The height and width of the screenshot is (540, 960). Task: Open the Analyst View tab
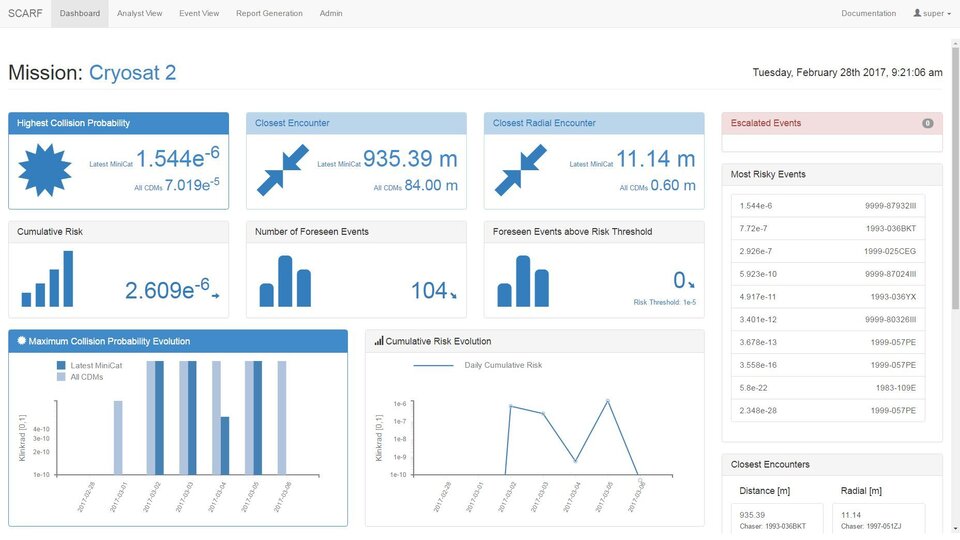coord(140,13)
